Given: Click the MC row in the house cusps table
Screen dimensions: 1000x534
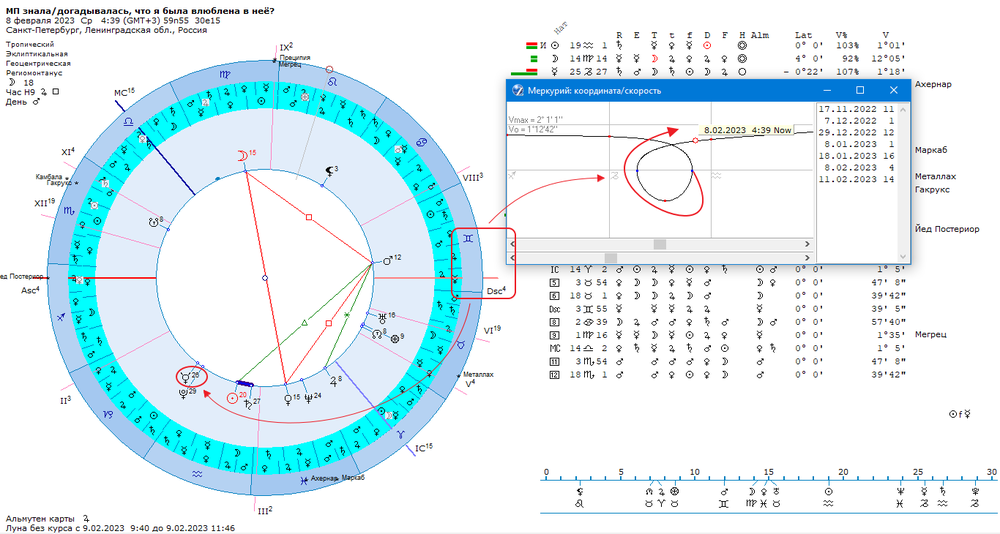Looking at the screenshot, I should pyautogui.click(x=726, y=348).
